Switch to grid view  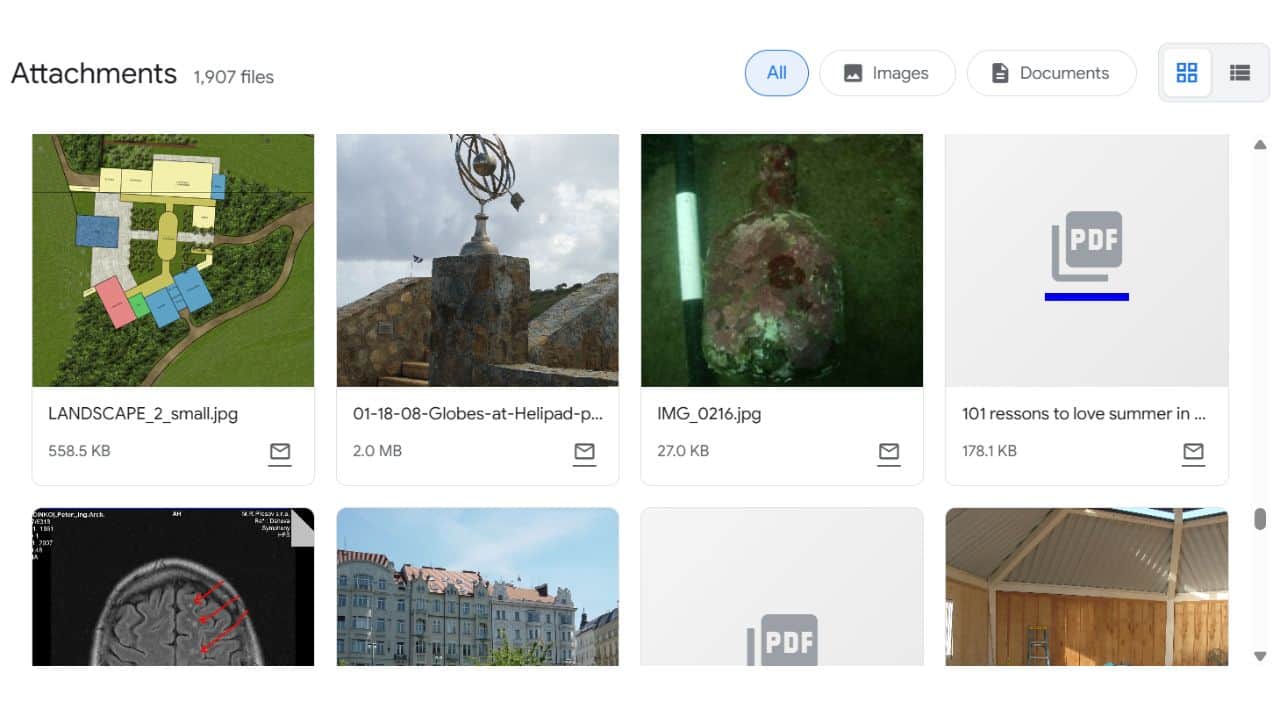coord(1187,73)
